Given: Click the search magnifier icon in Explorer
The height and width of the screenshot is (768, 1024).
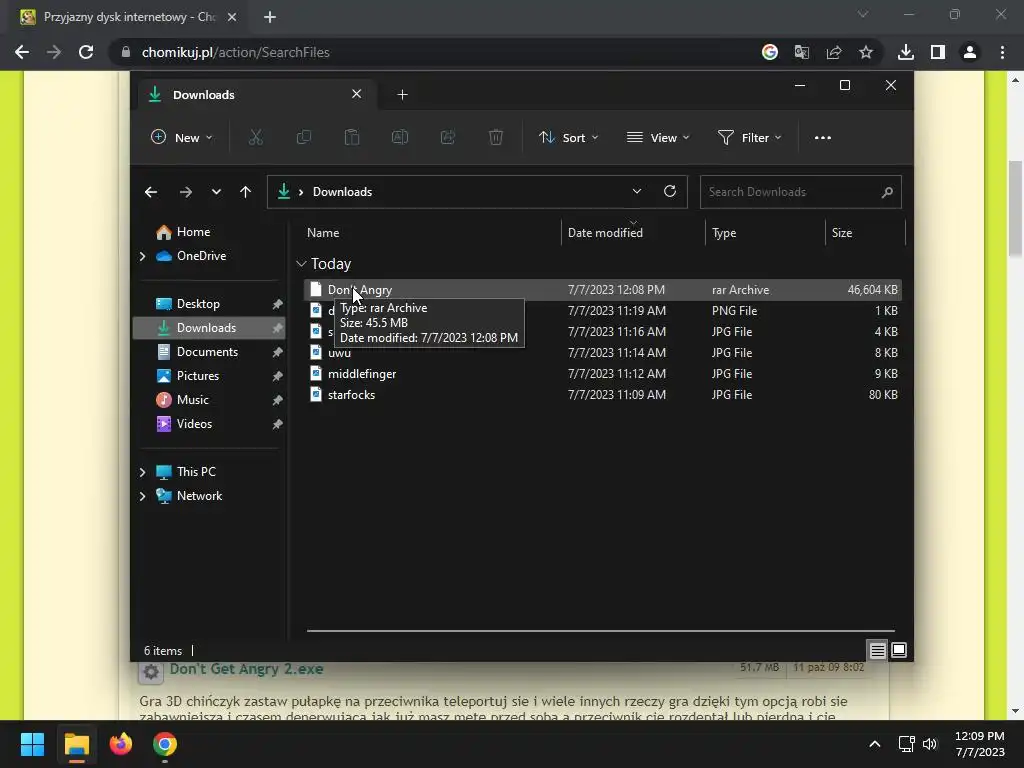Looking at the screenshot, I should point(887,192).
